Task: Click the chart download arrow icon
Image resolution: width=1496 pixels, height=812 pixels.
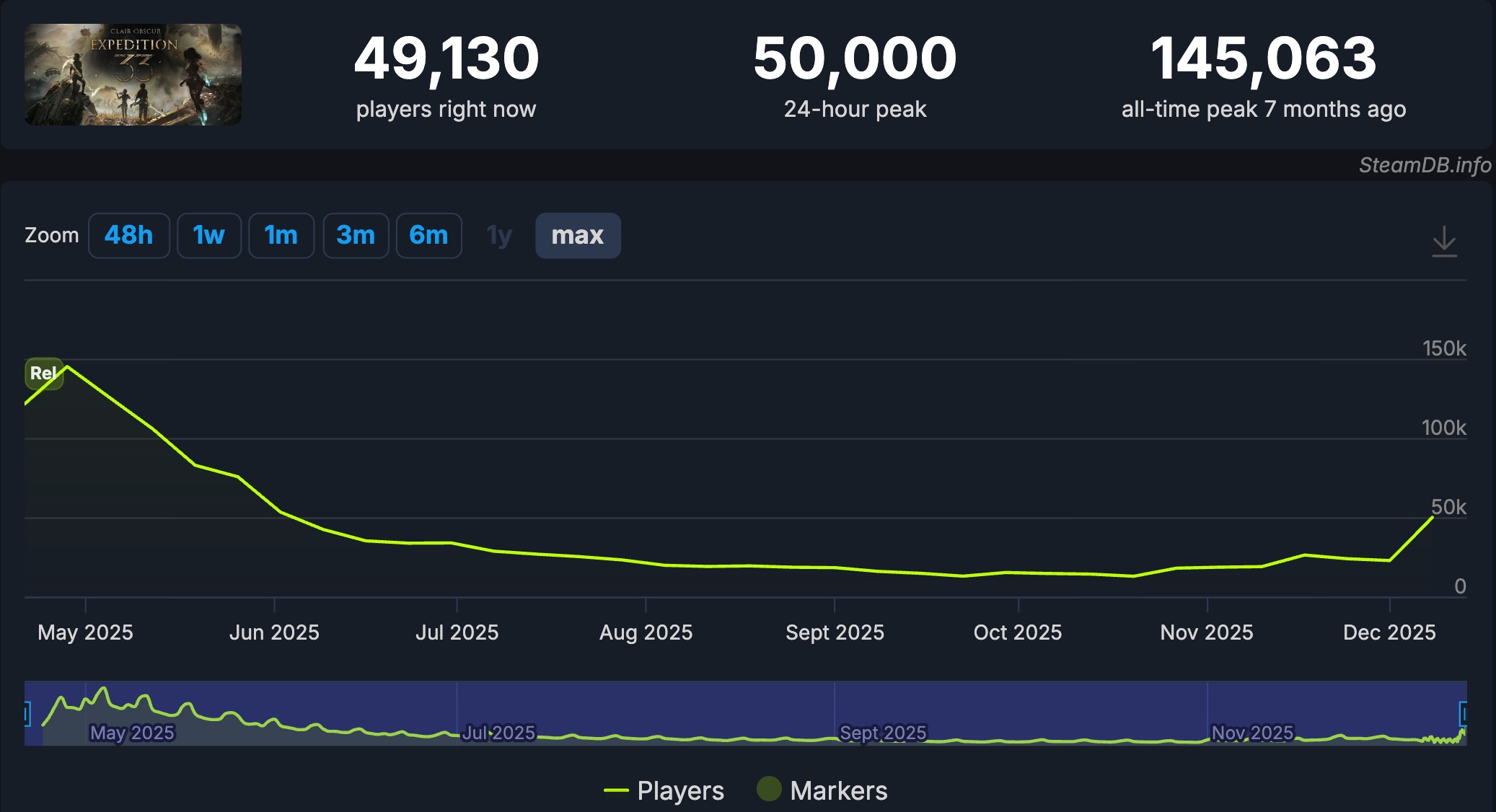Action: point(1444,241)
